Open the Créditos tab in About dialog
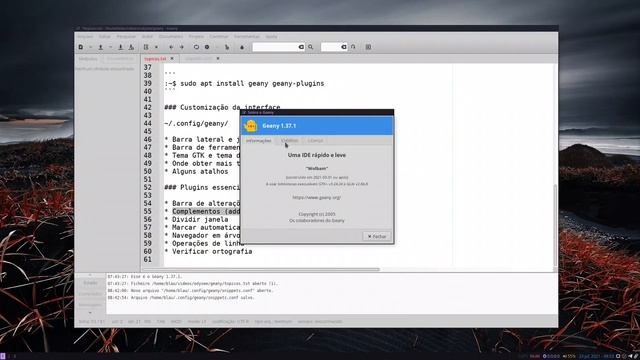 (289, 141)
